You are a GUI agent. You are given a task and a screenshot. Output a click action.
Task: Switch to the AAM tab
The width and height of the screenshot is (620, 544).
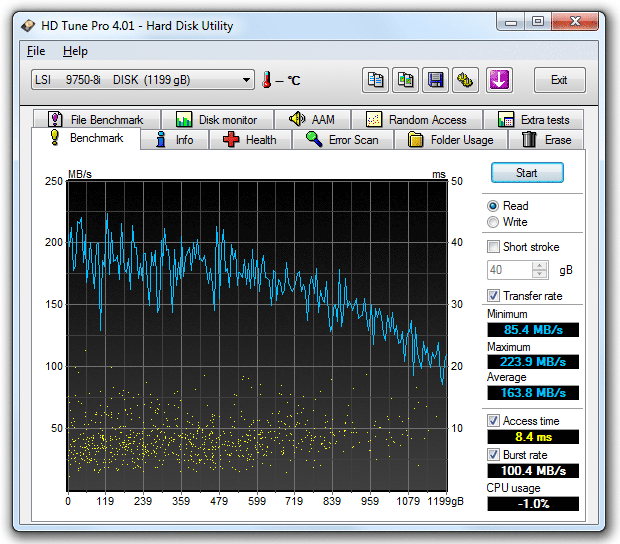point(312,119)
